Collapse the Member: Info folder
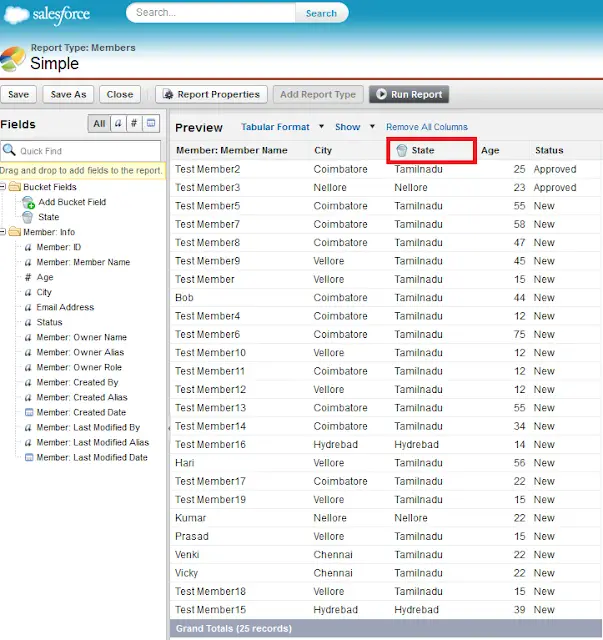 pyautogui.click(x=3, y=232)
